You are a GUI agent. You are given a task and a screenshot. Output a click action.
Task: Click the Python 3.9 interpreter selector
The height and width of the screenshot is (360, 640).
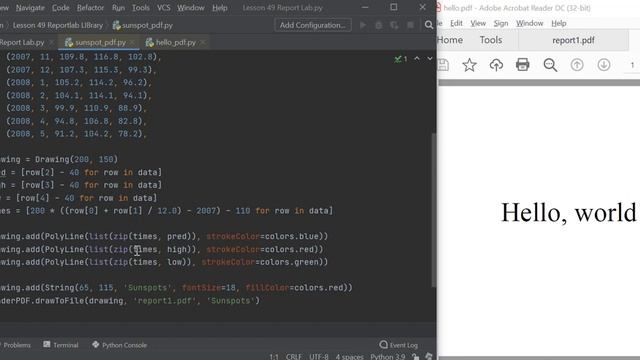click(x=388, y=357)
